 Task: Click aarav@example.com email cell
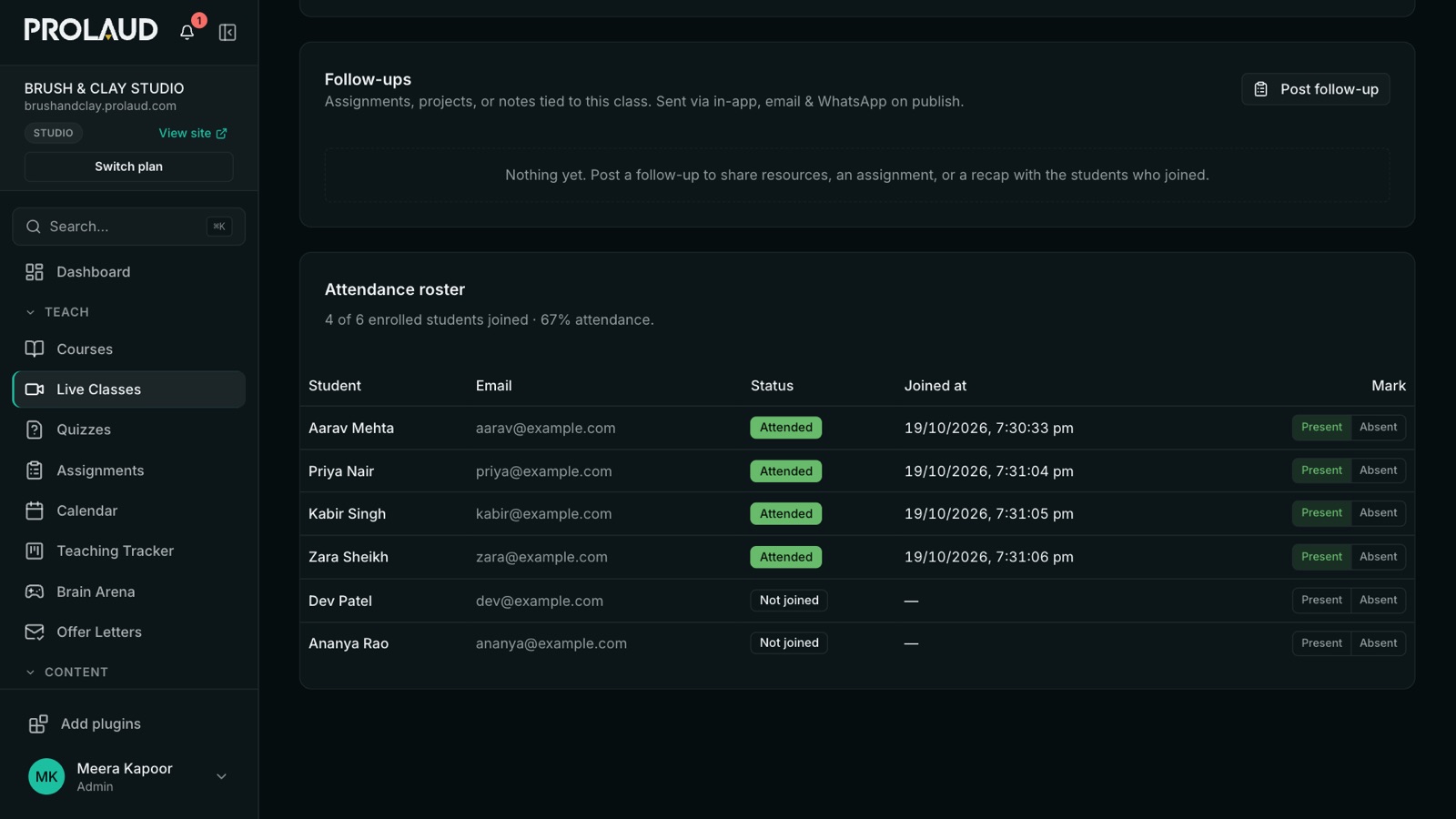tap(545, 428)
